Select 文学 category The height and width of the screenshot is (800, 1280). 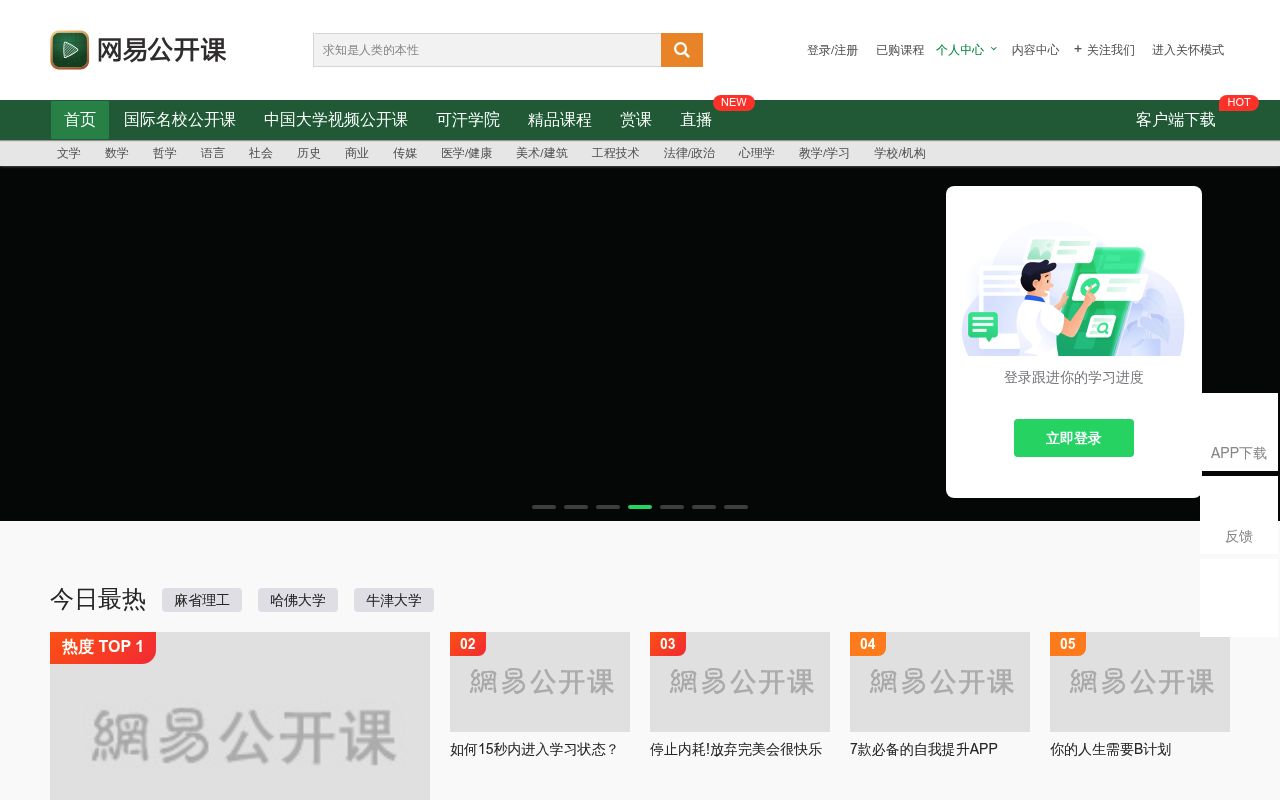(69, 153)
